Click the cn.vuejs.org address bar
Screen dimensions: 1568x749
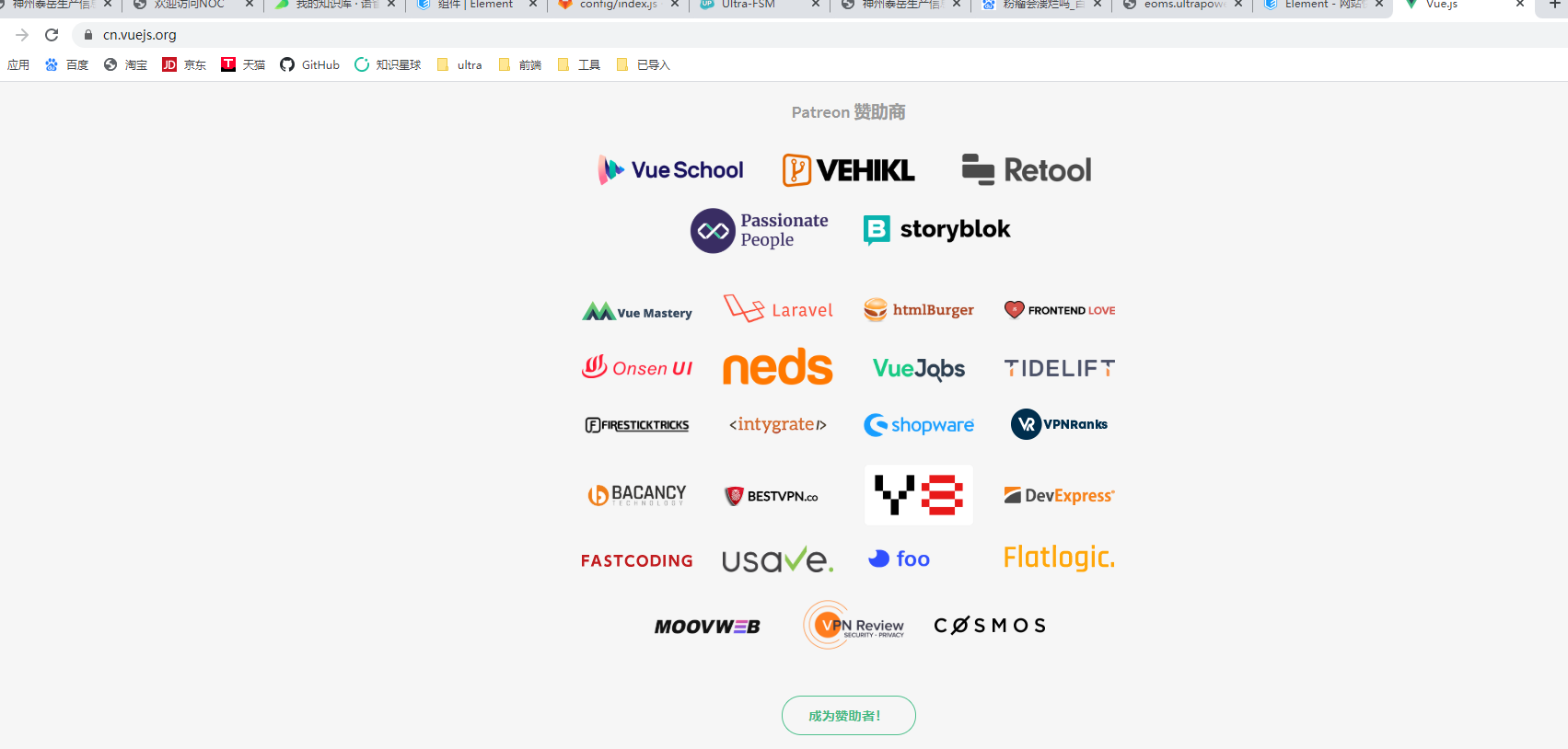[x=819, y=35]
